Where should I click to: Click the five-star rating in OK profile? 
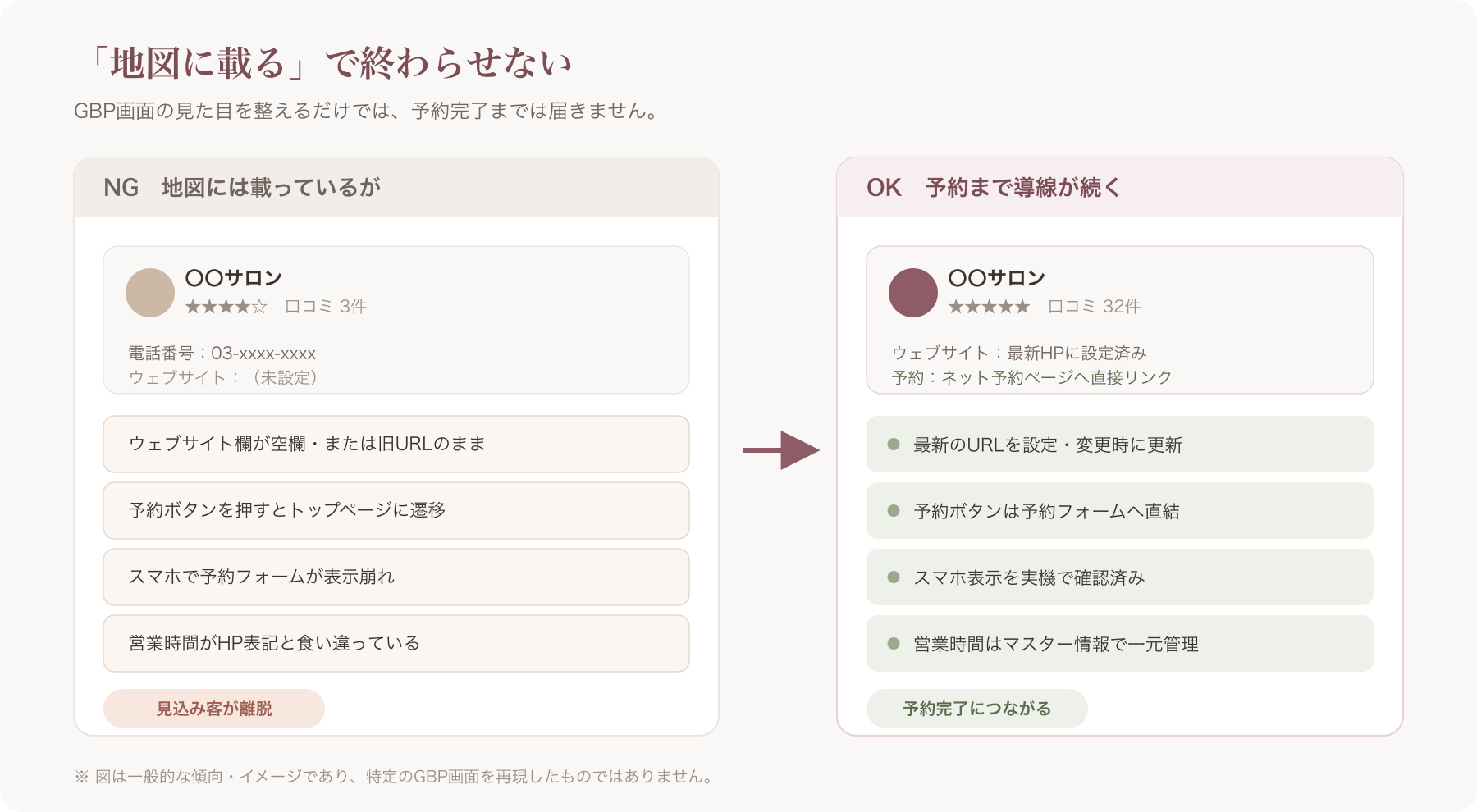989,307
